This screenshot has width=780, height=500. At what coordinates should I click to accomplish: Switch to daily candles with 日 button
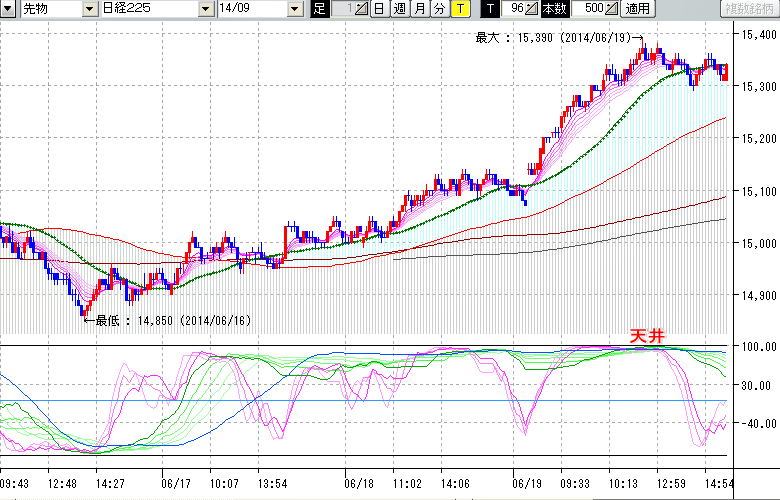(x=379, y=9)
